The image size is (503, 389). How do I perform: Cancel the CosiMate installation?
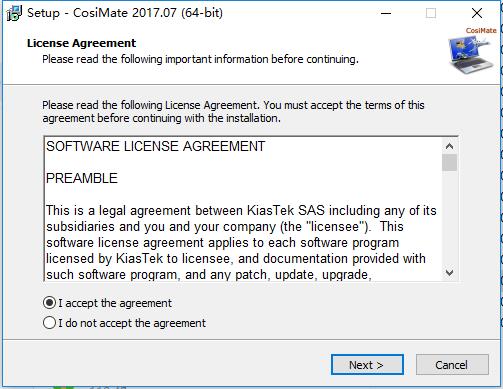(x=452, y=365)
